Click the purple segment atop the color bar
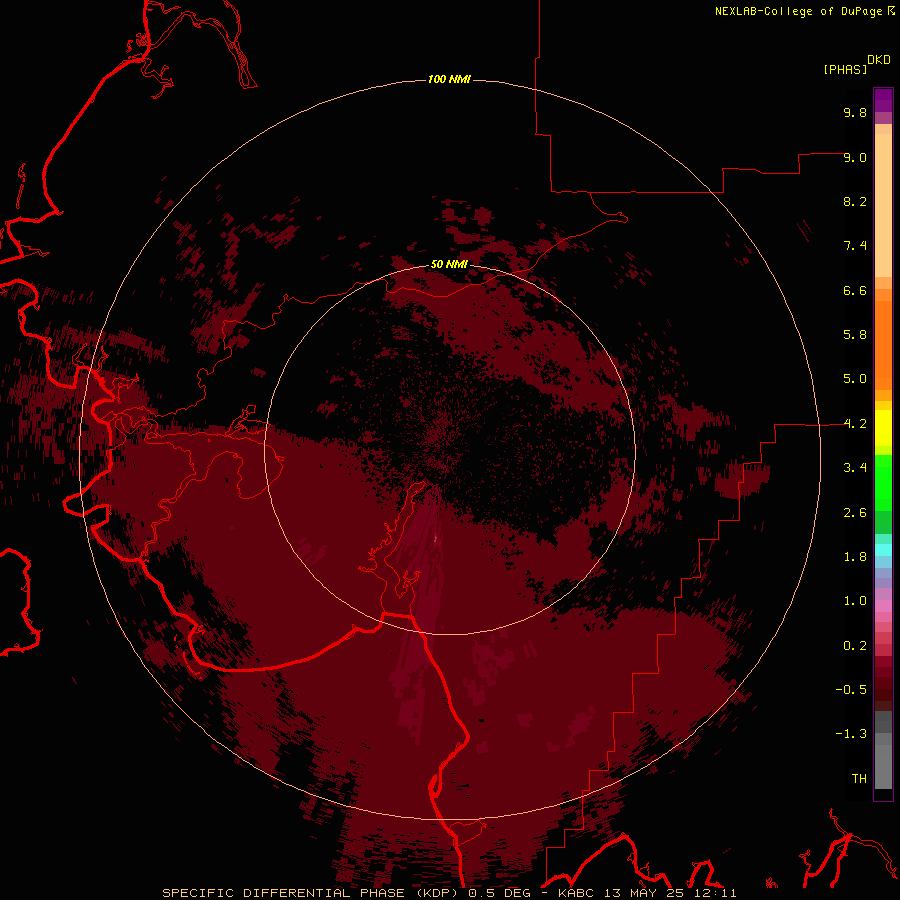The width and height of the screenshot is (900, 900). (883, 100)
